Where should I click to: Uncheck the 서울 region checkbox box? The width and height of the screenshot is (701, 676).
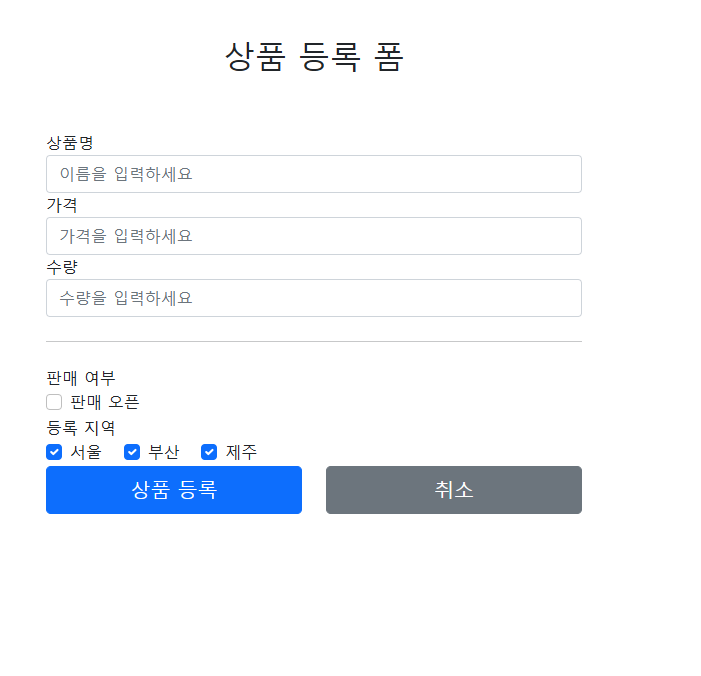point(54,452)
